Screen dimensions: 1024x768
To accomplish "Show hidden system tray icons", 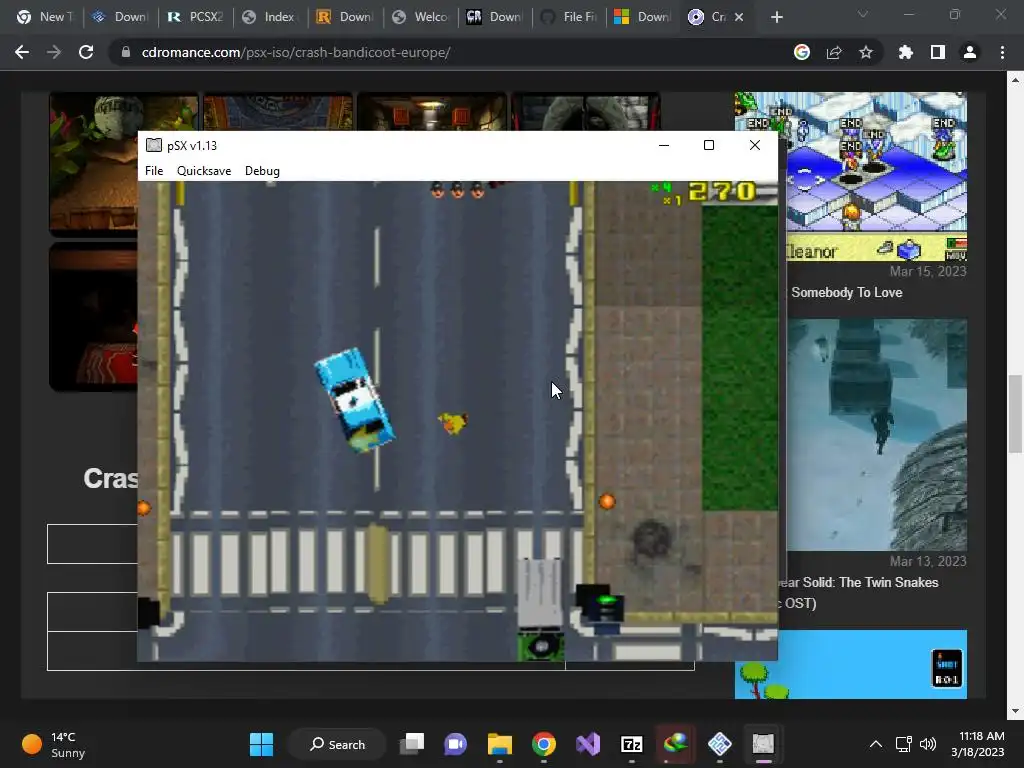I will 876,744.
